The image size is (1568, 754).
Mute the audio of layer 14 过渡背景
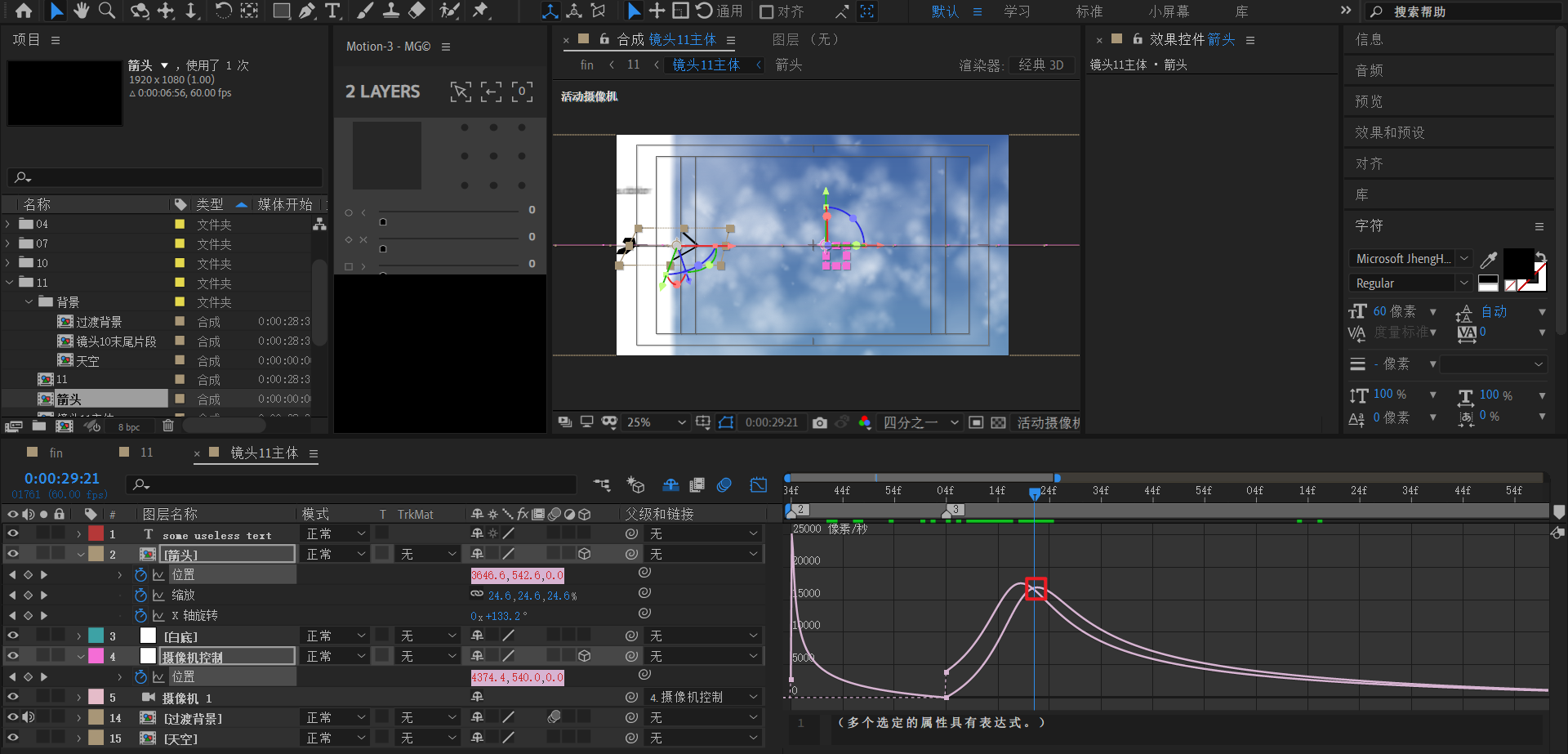(28, 717)
